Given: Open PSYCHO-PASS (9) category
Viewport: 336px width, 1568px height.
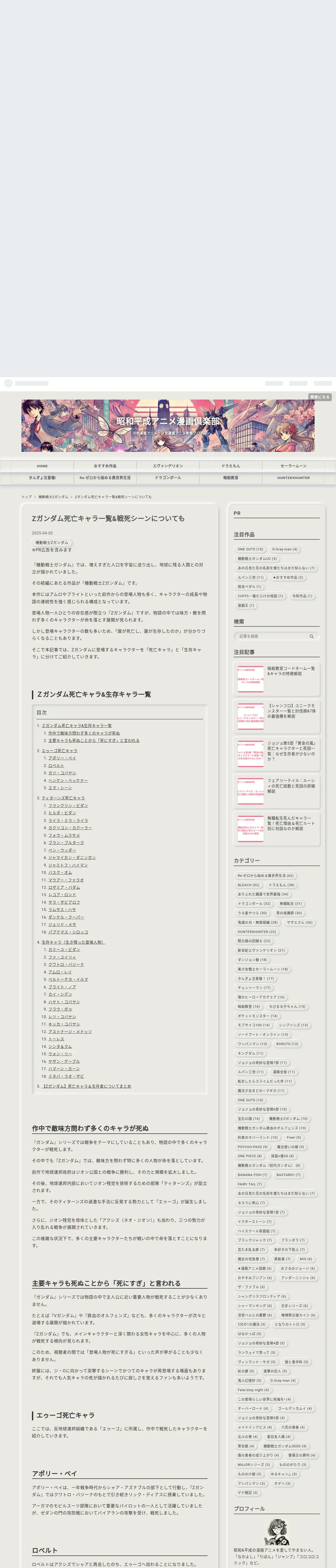Looking at the screenshot, I should 253,1146.
